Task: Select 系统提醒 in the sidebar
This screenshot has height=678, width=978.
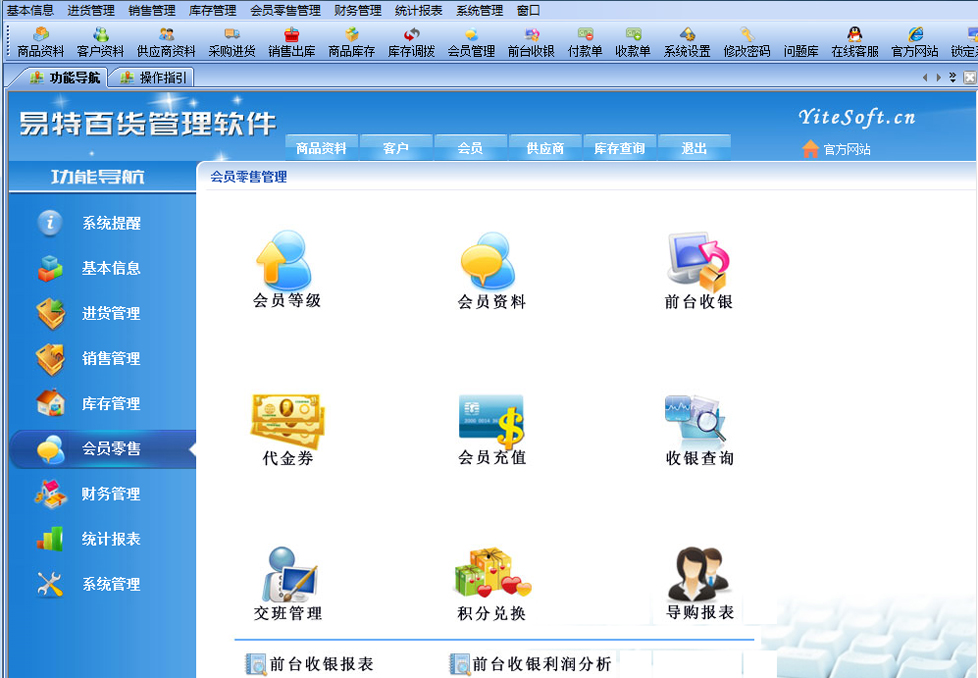Action: coord(110,224)
